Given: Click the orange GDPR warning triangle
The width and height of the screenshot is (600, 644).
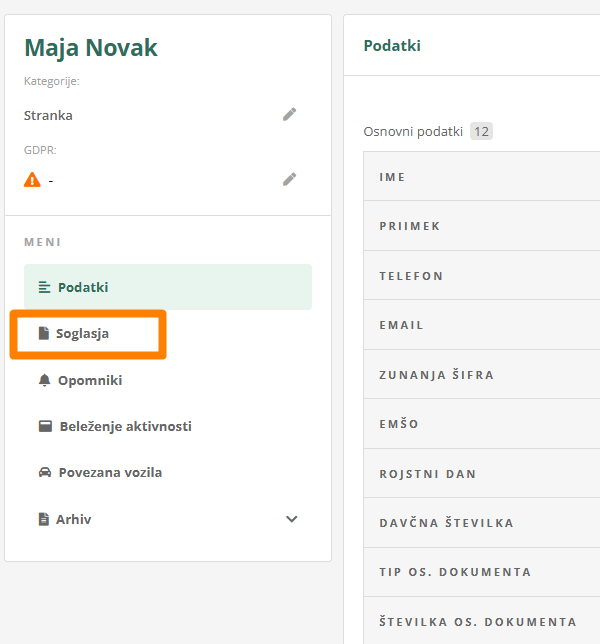Looking at the screenshot, I should click(x=33, y=180).
